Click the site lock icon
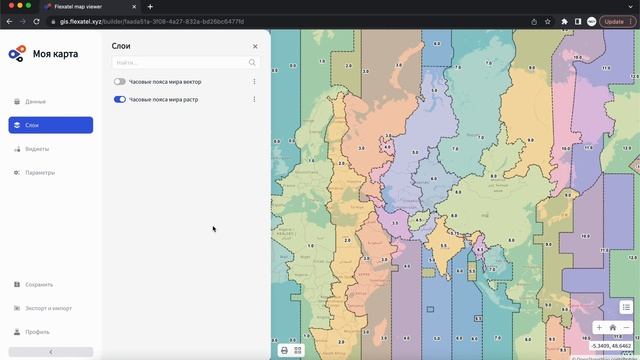Screen dimensions: 640x360 [x=53, y=22]
